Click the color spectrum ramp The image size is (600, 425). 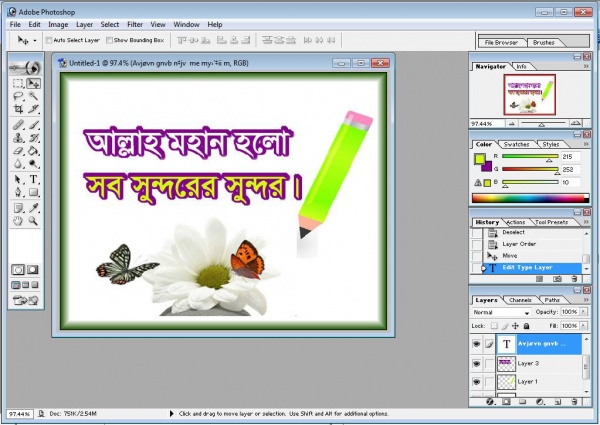530,198
